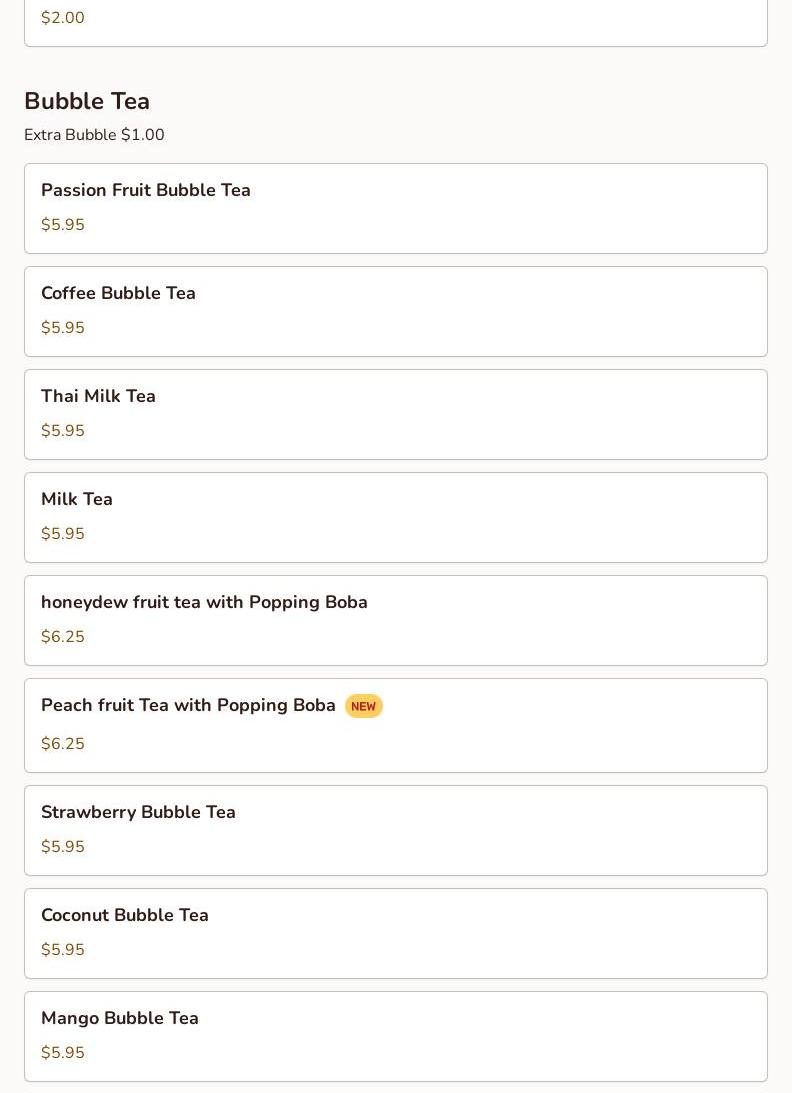Image resolution: width=792 pixels, height=1093 pixels.
Task: Click the Extra Bubble $1.00 note
Action: pyautogui.click(x=94, y=135)
